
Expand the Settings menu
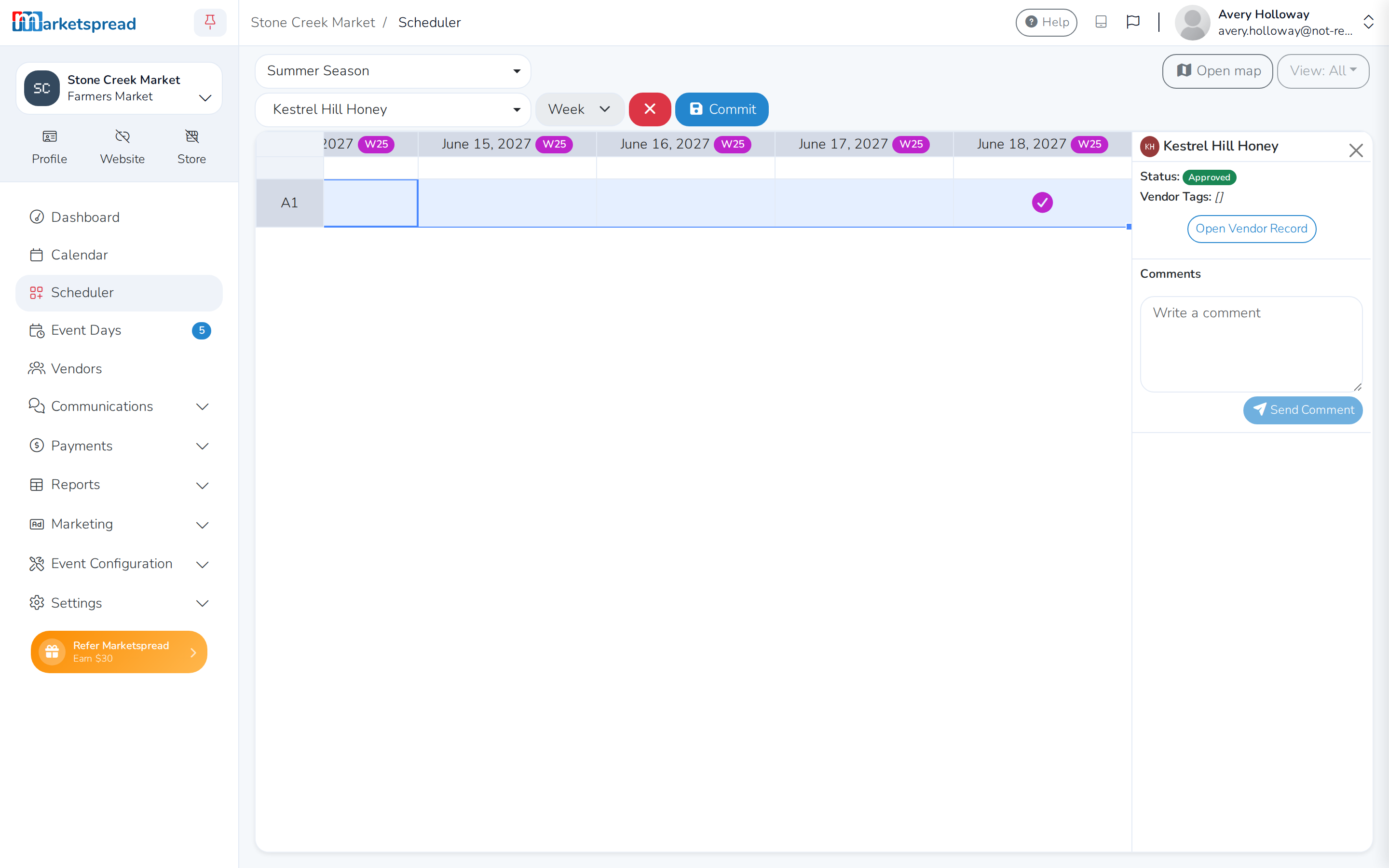[x=119, y=603]
